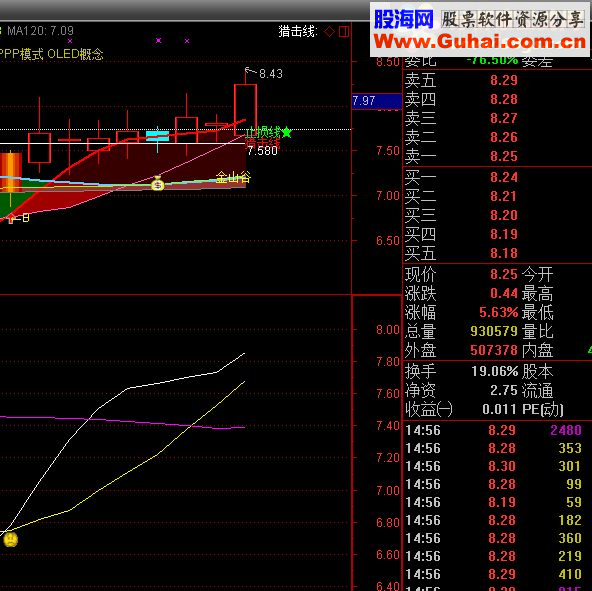Image resolution: width=592 pixels, height=591 pixels.
Task: Click the 8.00 indicator axis label
Action: [x=387, y=330]
